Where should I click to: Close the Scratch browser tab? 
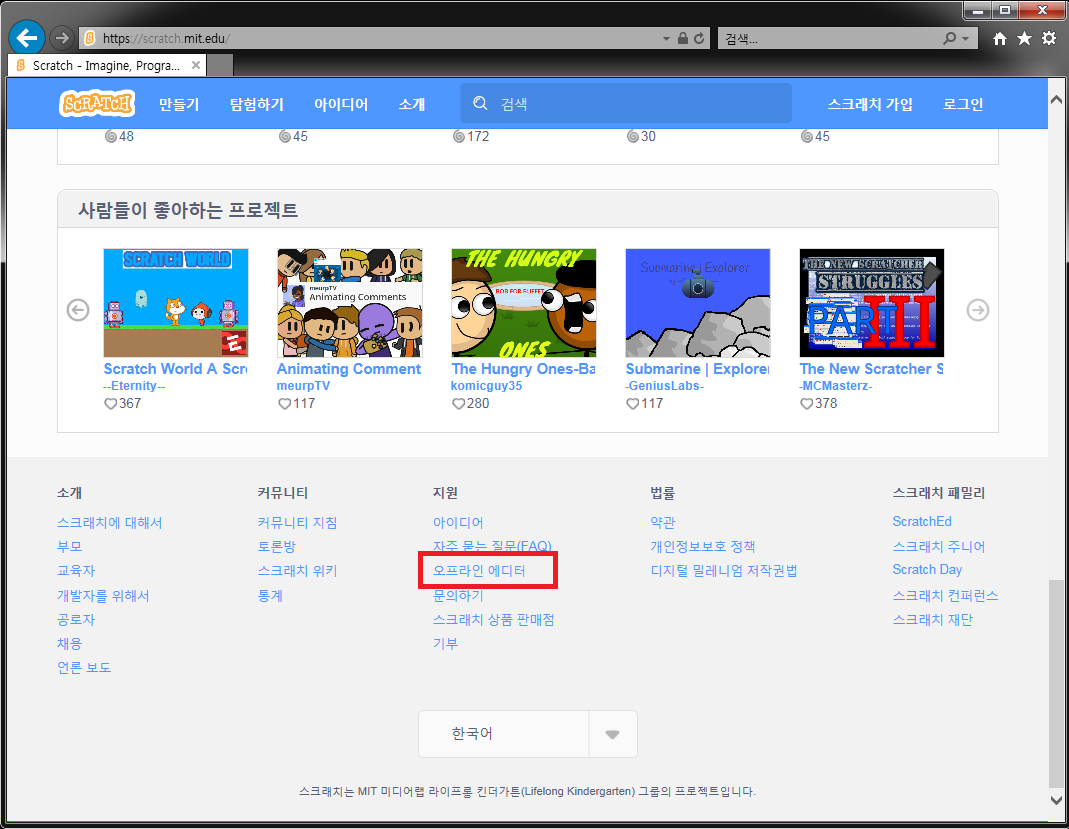[x=196, y=65]
